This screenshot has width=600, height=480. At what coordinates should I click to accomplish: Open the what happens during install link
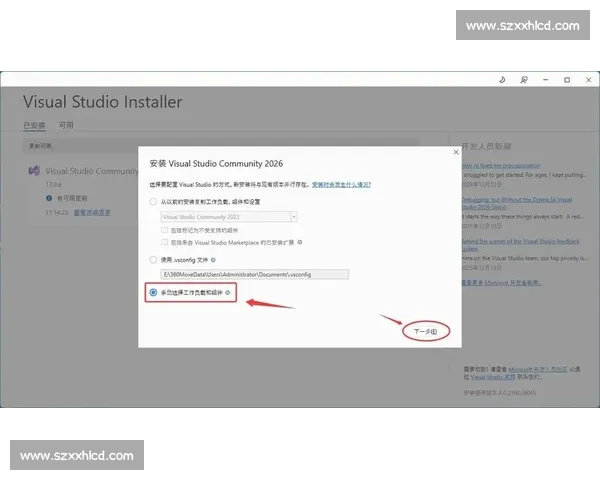341,184
